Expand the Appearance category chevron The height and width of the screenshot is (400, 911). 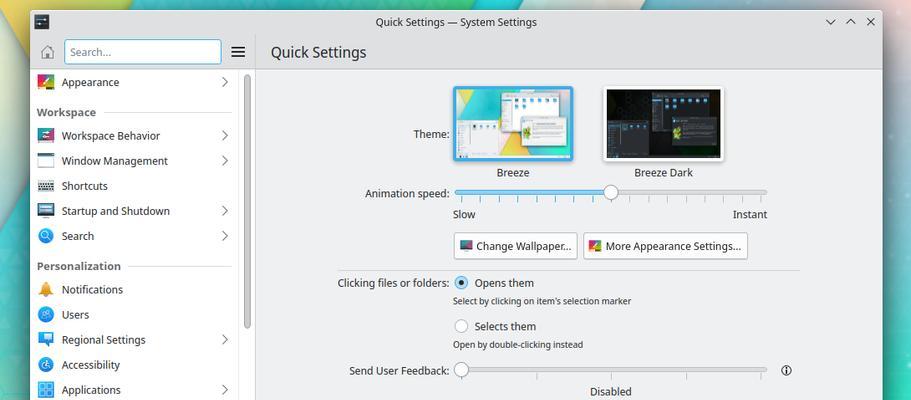point(225,82)
